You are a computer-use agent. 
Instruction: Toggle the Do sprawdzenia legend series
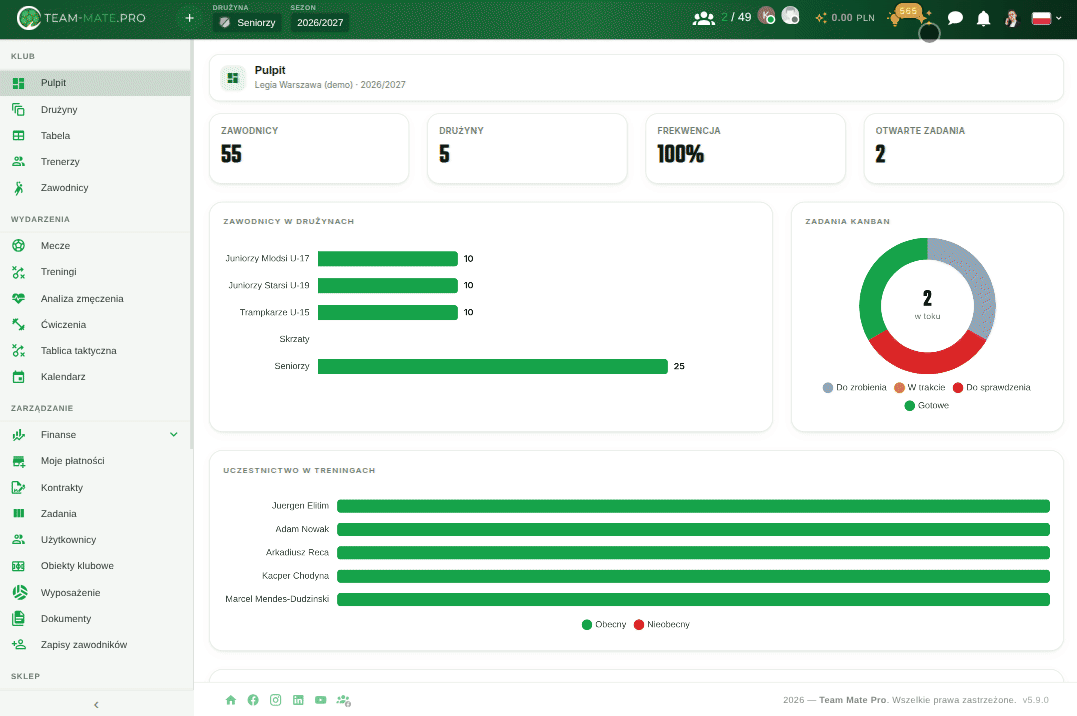[x=991, y=388]
